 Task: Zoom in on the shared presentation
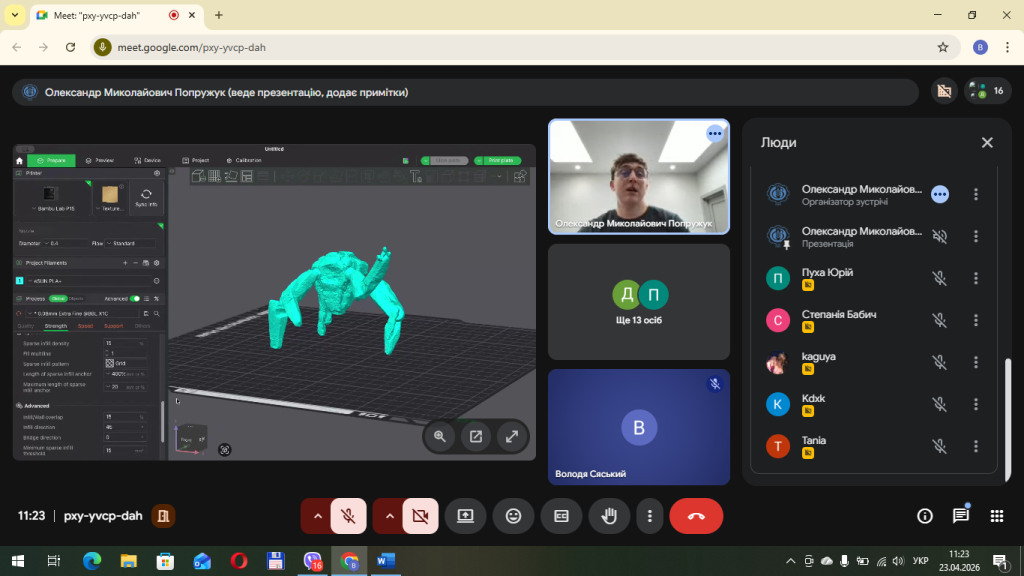440,436
